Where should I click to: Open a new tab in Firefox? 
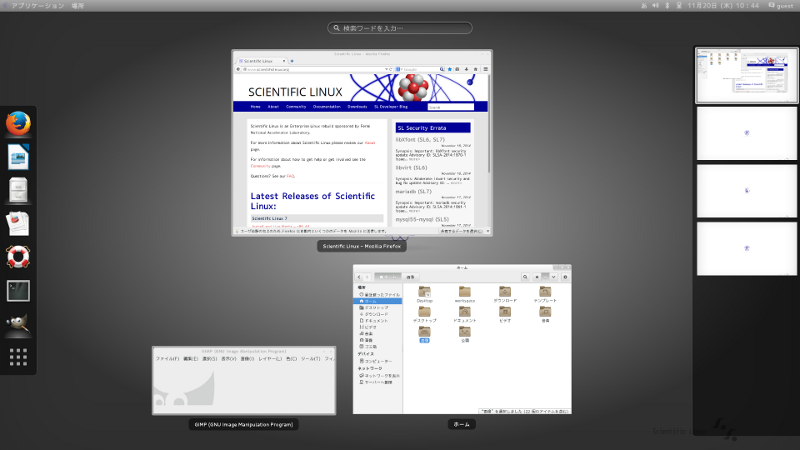[x=292, y=61]
